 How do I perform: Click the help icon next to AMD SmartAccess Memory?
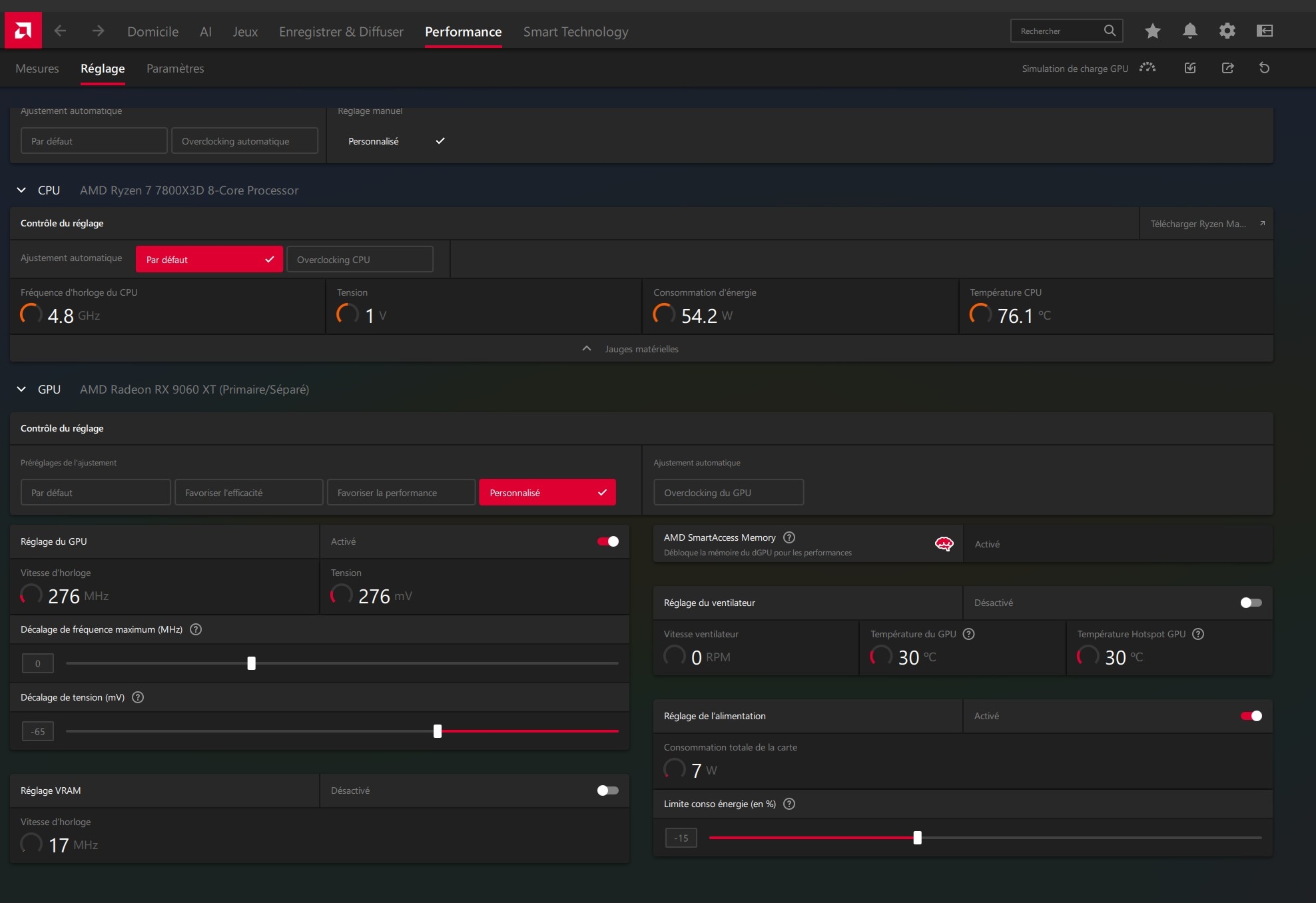click(x=789, y=537)
